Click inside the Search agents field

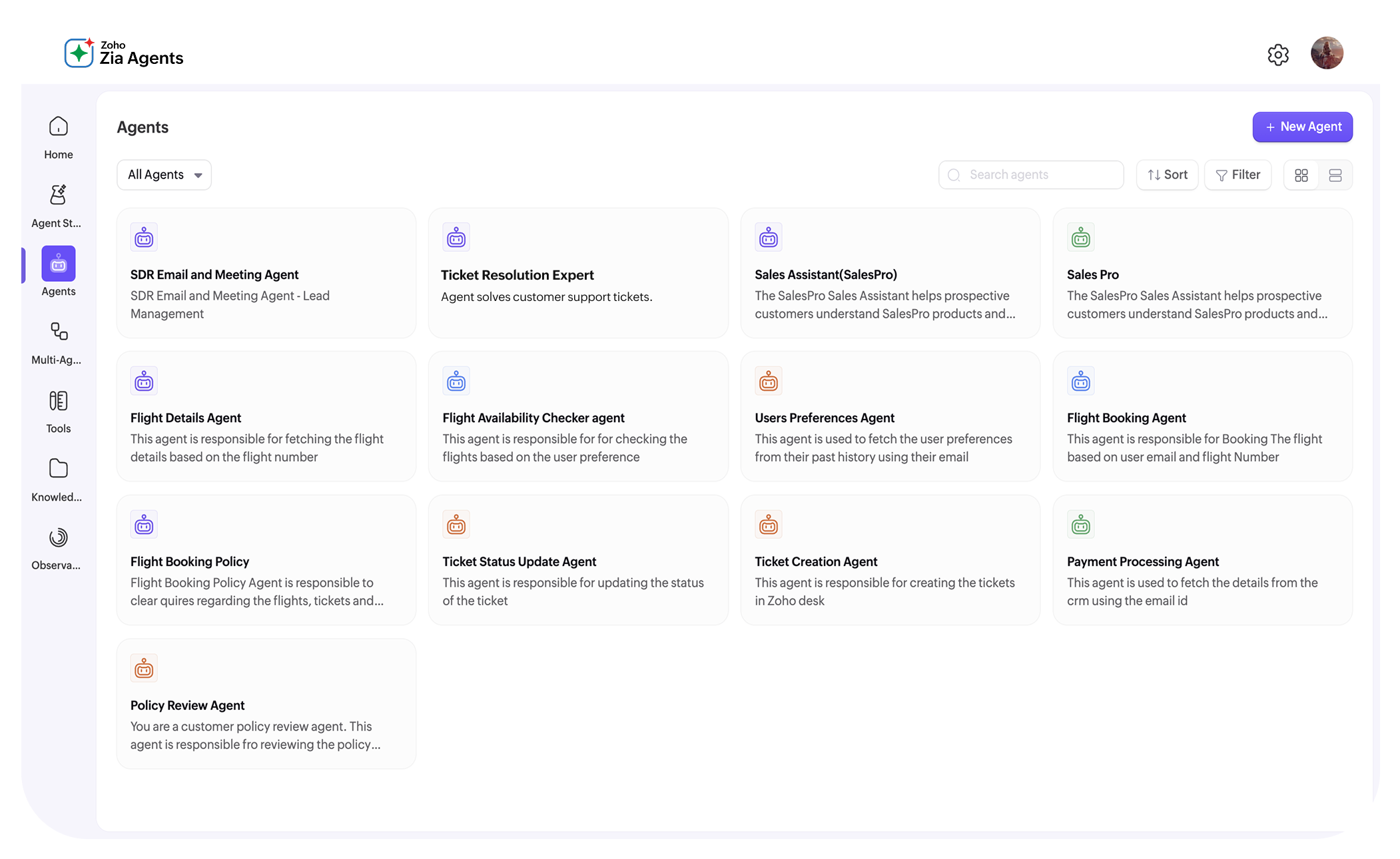click(1031, 174)
